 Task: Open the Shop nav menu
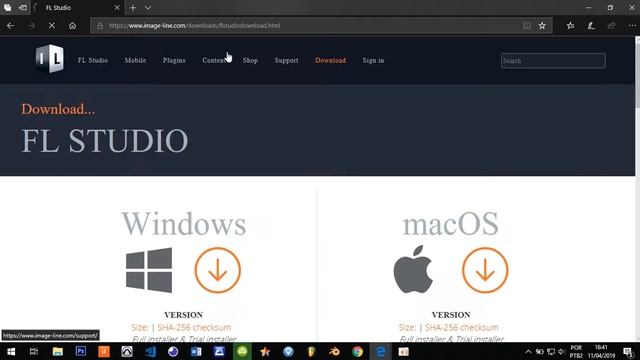[250, 60]
